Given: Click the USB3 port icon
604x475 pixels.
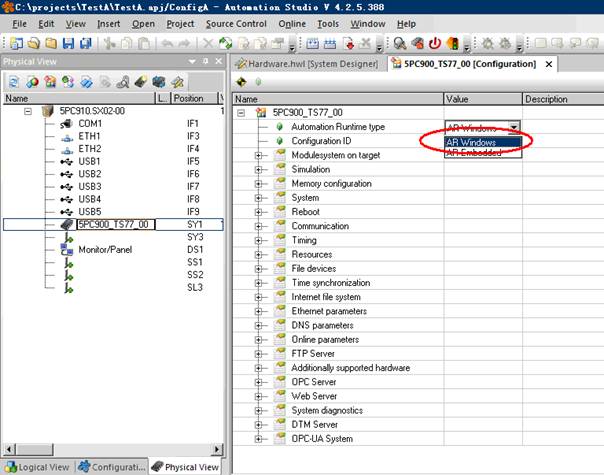Looking at the screenshot, I should [x=65, y=187].
